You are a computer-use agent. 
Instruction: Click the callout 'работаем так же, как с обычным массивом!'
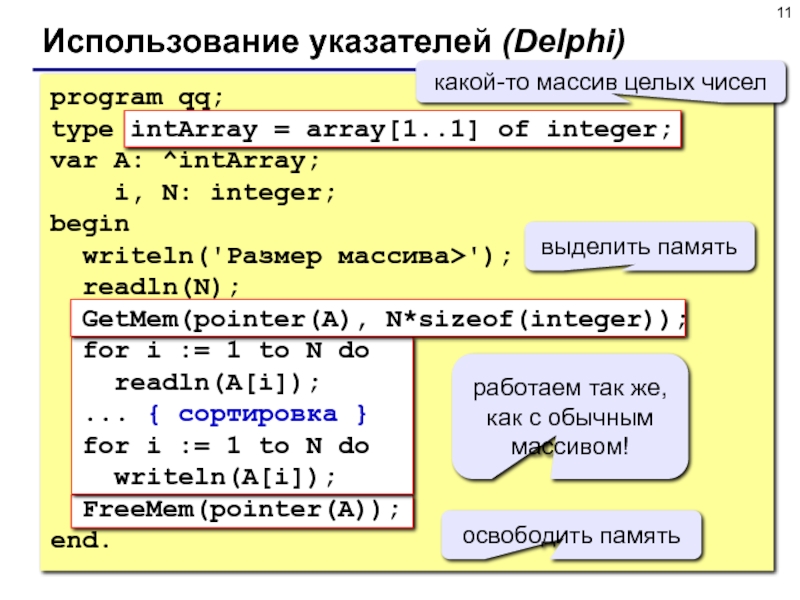570,417
